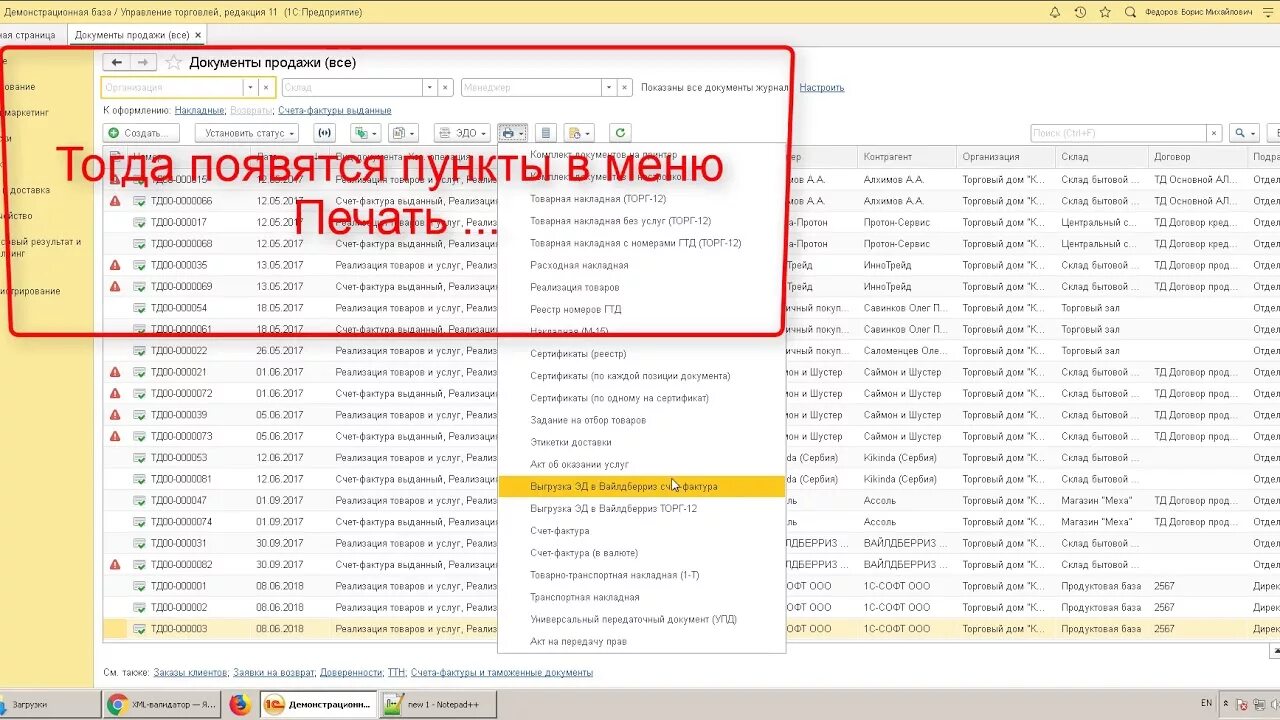Expand the Организация filter dropdown

(x=250, y=88)
